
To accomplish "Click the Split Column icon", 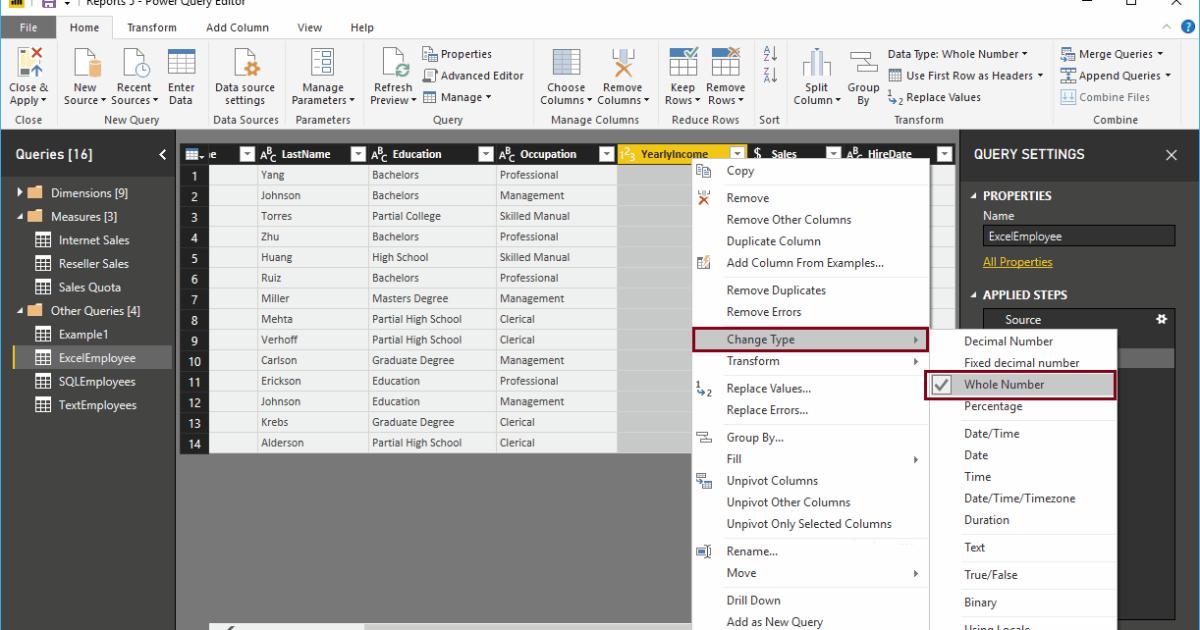I will (x=815, y=70).
